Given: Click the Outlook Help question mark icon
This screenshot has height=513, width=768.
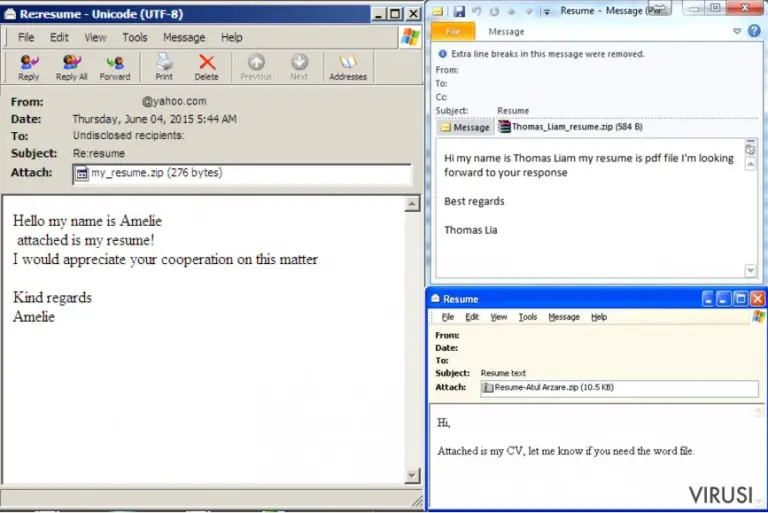Looking at the screenshot, I should tap(754, 31).
